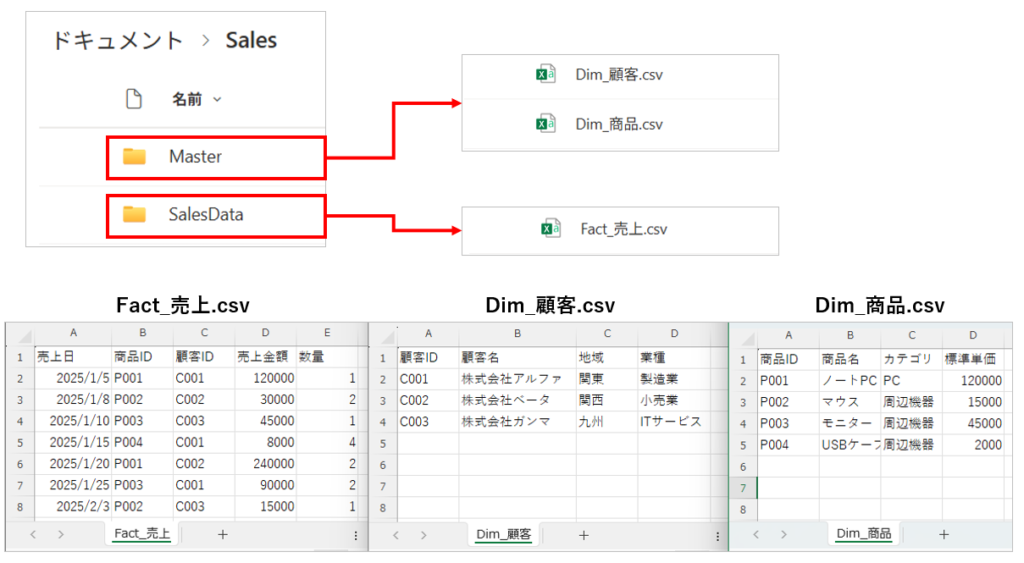Switch to the Fact_売上 sheet tab
The width and height of the screenshot is (1024, 563).
tap(142, 535)
